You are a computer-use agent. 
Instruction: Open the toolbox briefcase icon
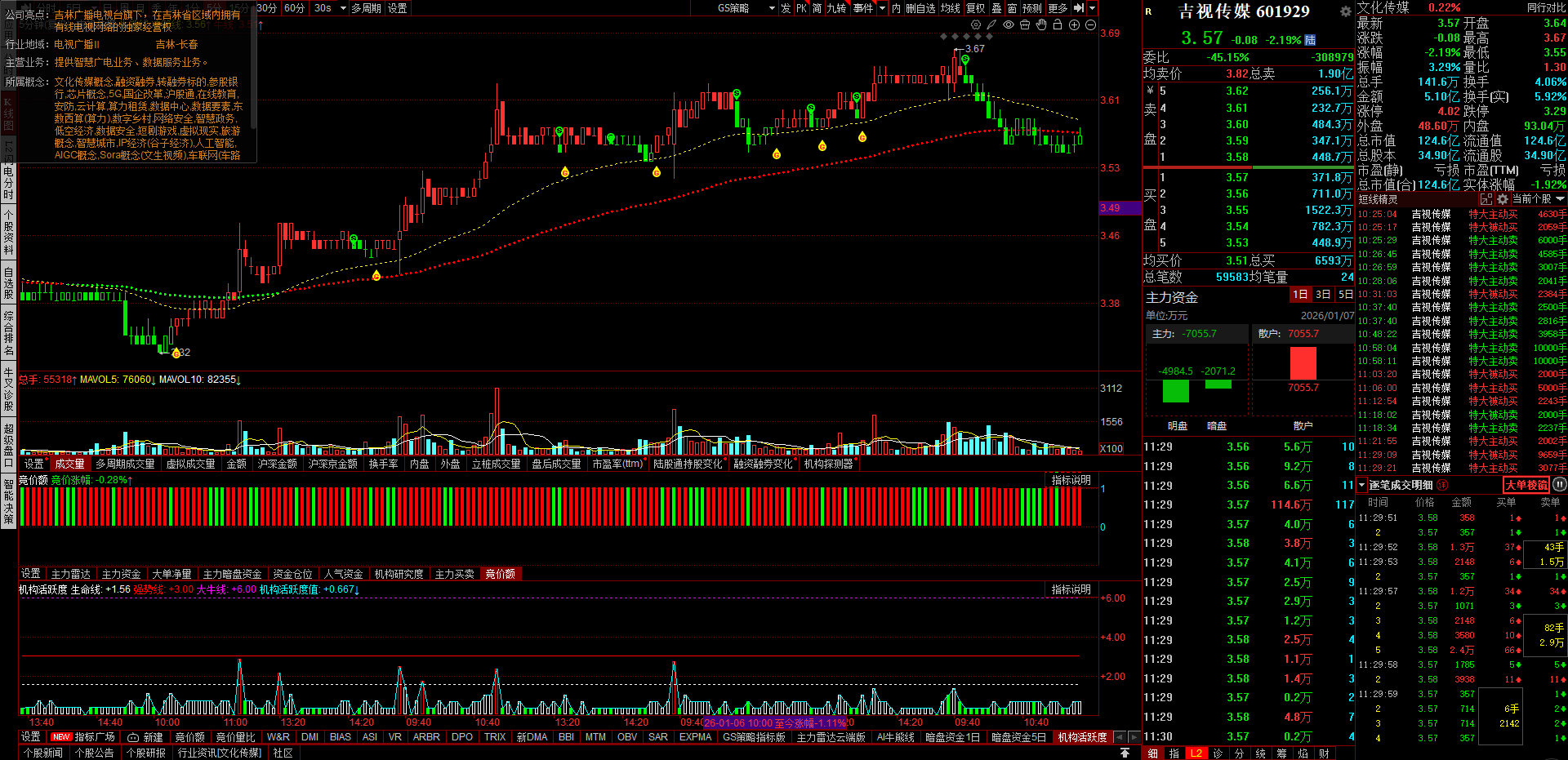pos(1025,25)
